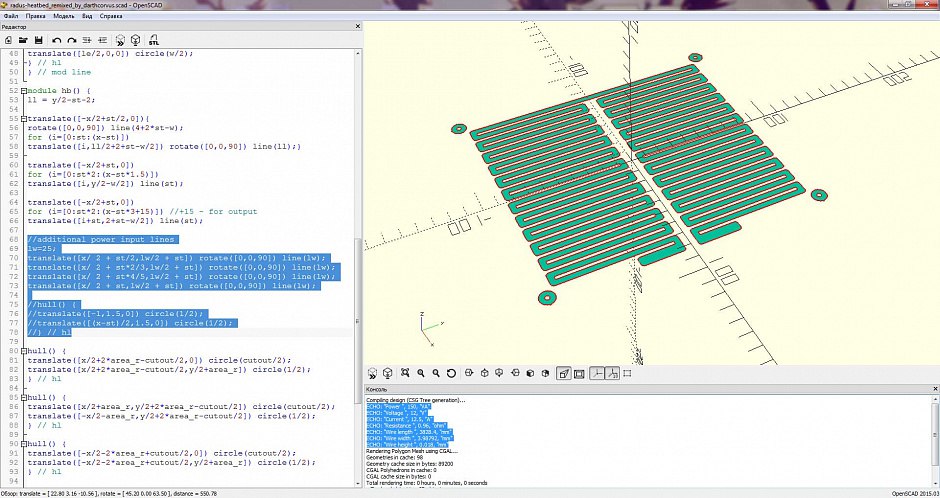Viewport: 940px width, 498px height.
Task: Click the '} // mod line' comment line
Action: (x=59, y=72)
